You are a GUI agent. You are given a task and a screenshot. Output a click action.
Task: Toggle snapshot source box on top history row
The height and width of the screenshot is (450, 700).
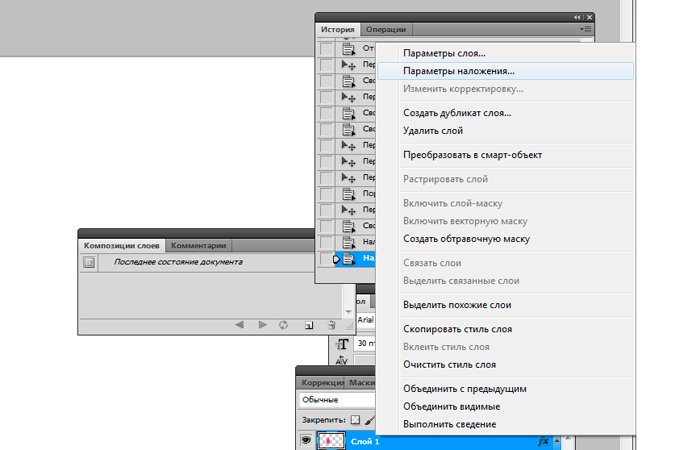tap(327, 49)
